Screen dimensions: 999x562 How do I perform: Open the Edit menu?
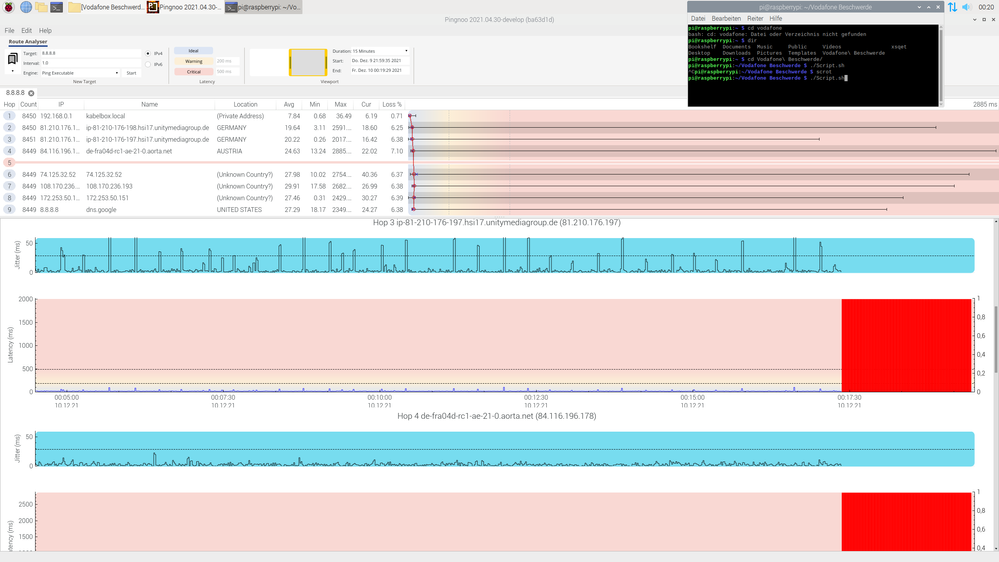click(26, 31)
